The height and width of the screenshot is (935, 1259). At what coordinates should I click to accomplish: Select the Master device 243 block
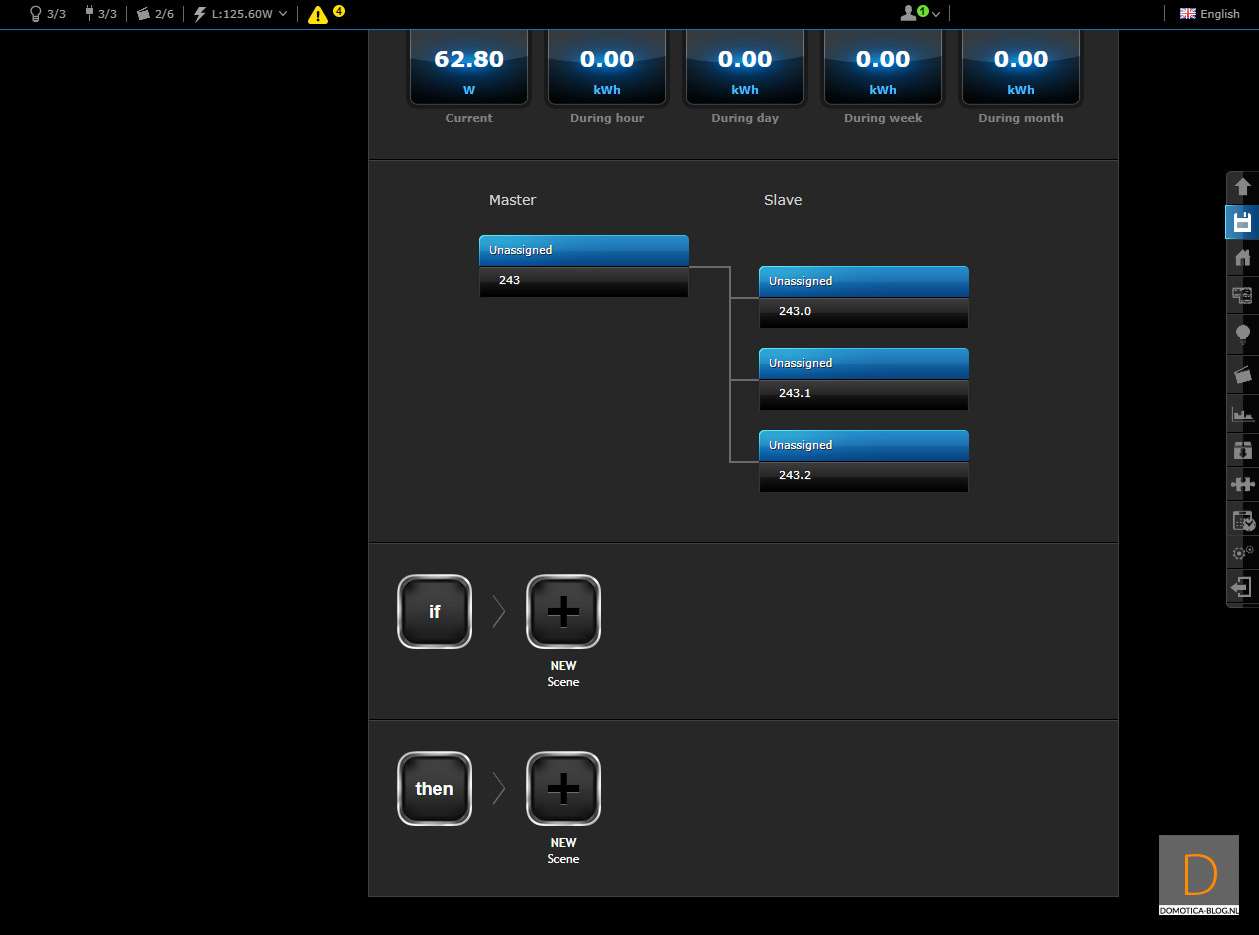(583, 266)
